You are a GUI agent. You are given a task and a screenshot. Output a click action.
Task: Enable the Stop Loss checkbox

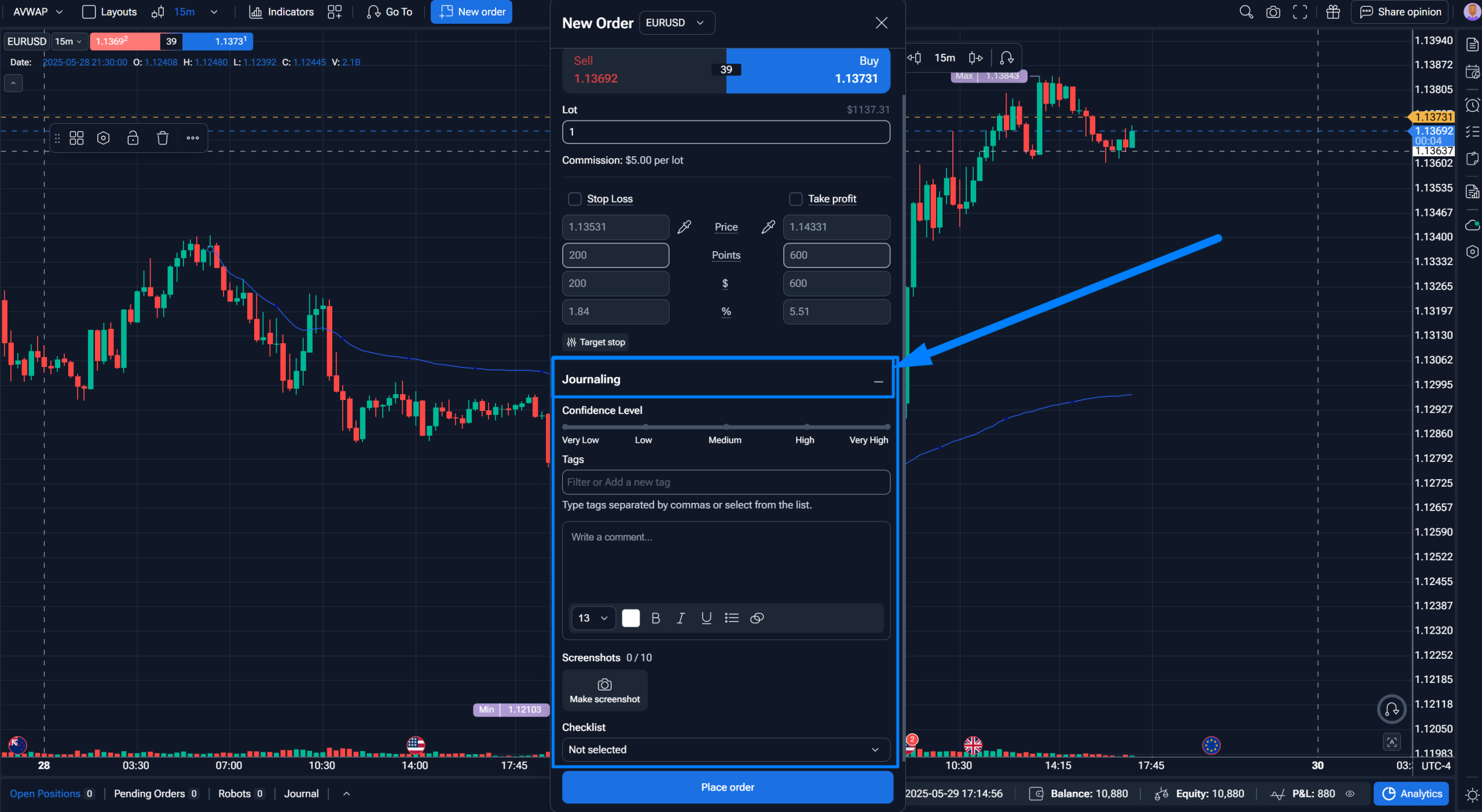574,199
